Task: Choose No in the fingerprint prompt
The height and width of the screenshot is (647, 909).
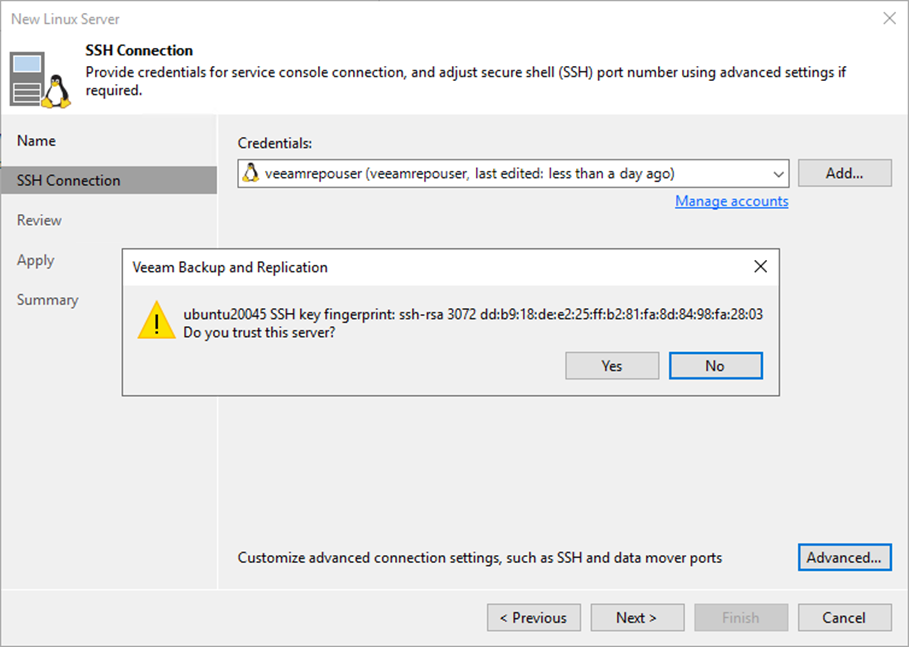Action: pyautogui.click(x=716, y=366)
